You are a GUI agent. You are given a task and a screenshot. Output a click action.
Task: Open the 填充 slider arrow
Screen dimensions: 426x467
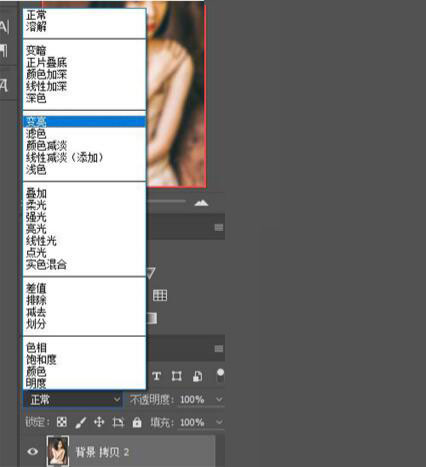click(x=219, y=422)
